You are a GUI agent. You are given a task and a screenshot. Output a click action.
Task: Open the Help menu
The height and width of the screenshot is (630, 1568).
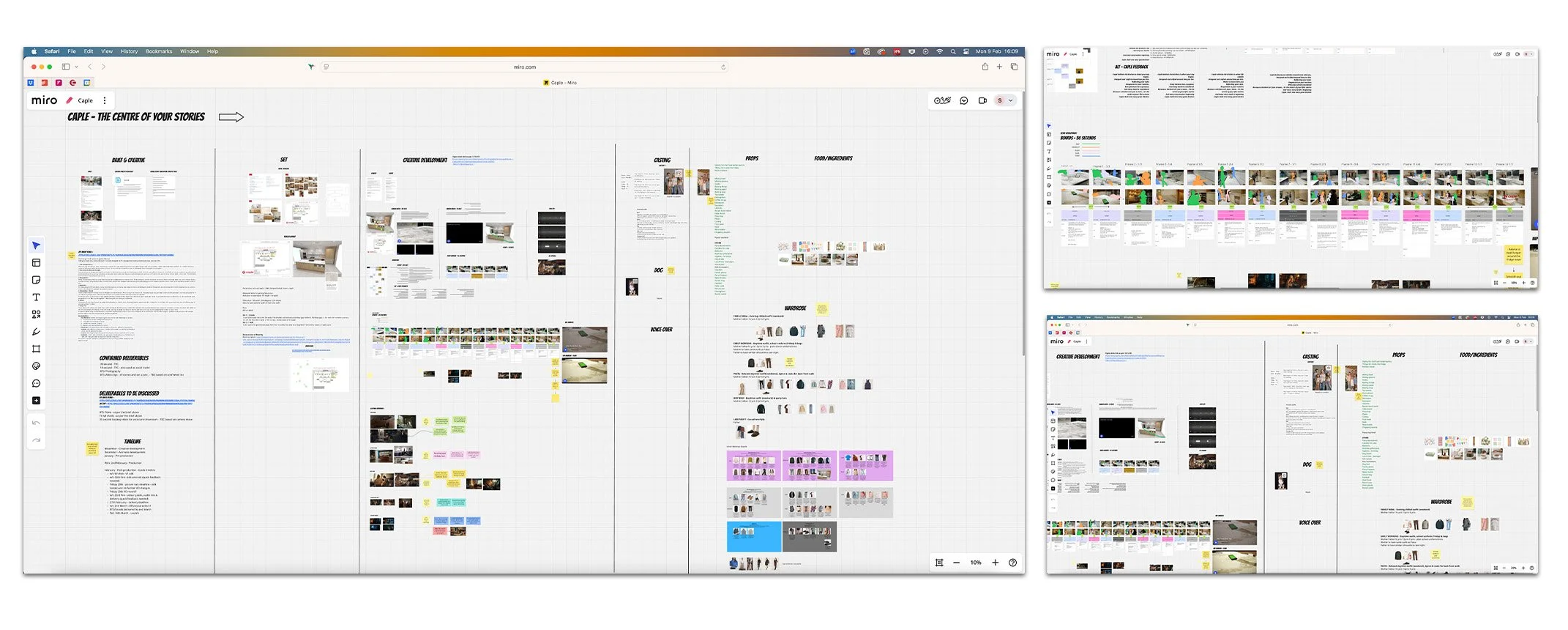tap(212, 51)
